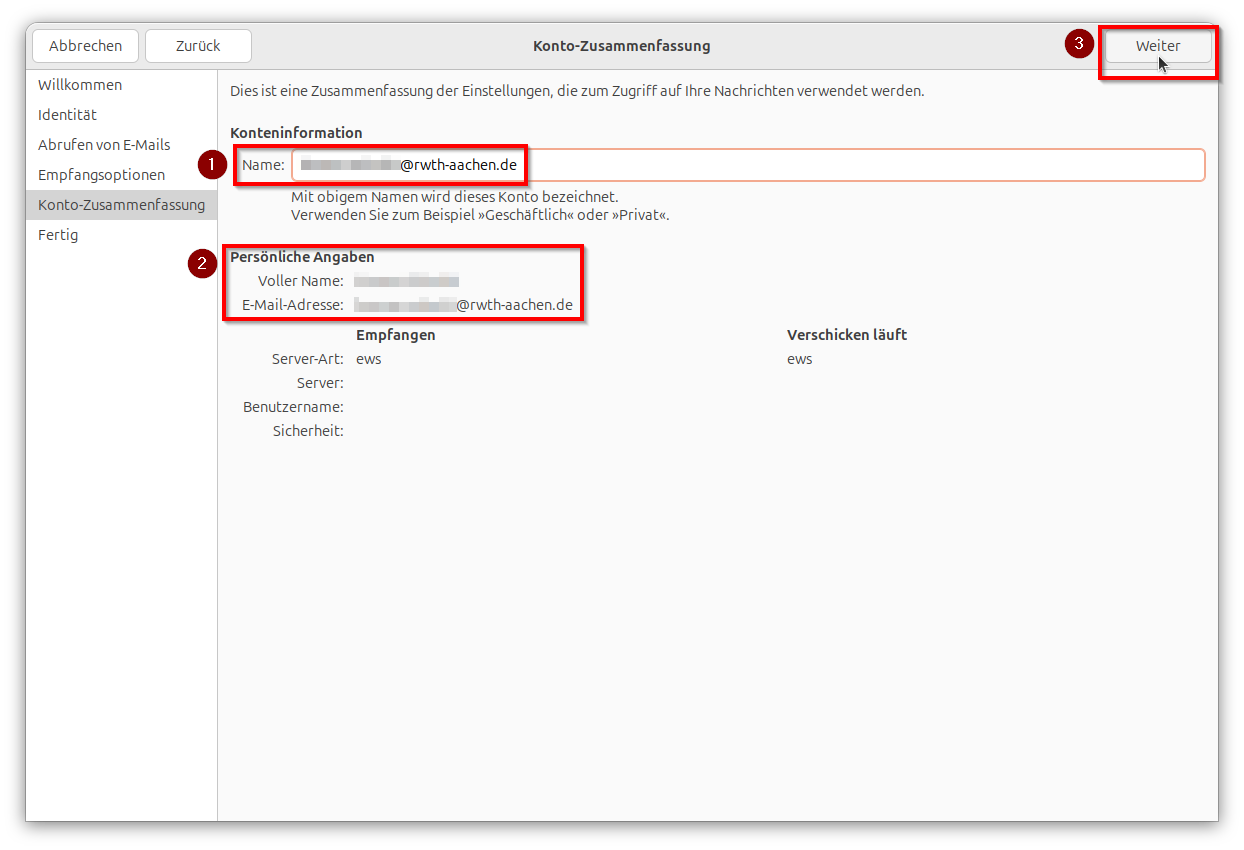Select the Fertig step in the sidebar
1244x850 pixels.
[x=58, y=234]
